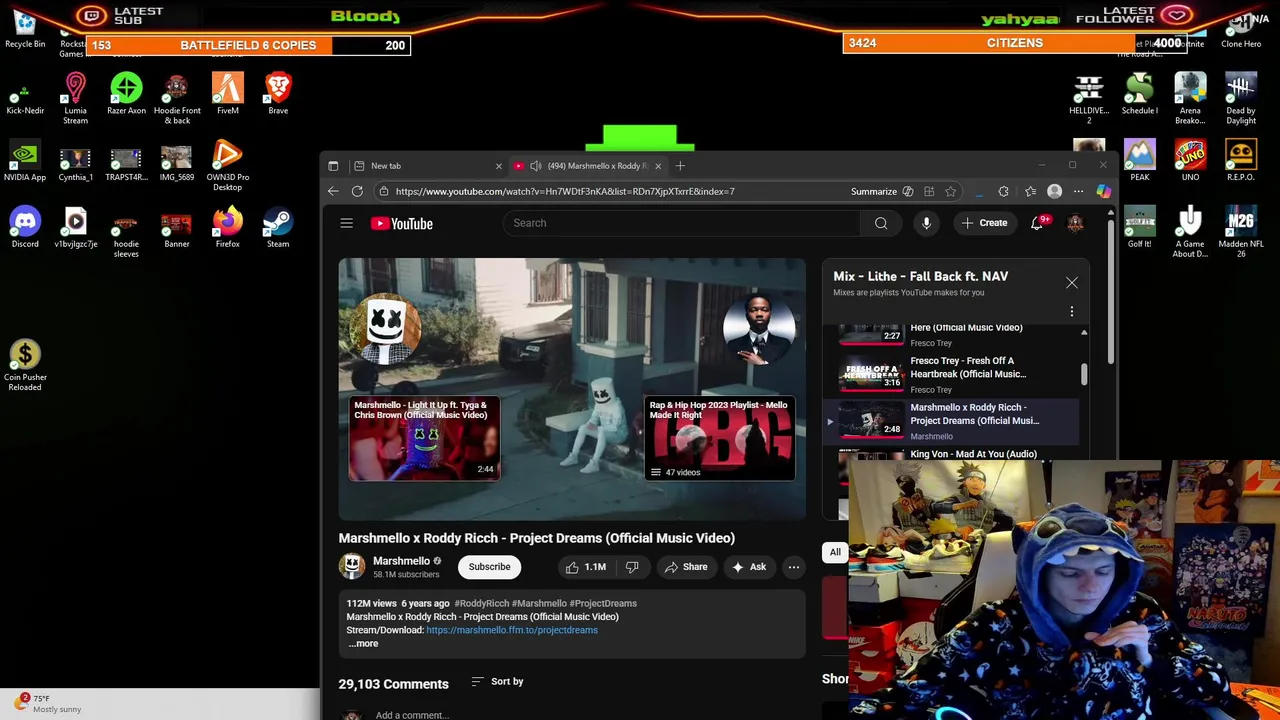The height and width of the screenshot is (720, 1280).
Task: Add this page to favorites star
Action: (950, 191)
